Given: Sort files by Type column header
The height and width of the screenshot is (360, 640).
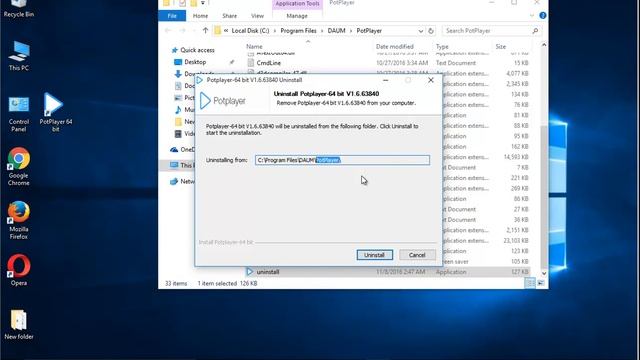Looking at the screenshot, I should point(442,47).
